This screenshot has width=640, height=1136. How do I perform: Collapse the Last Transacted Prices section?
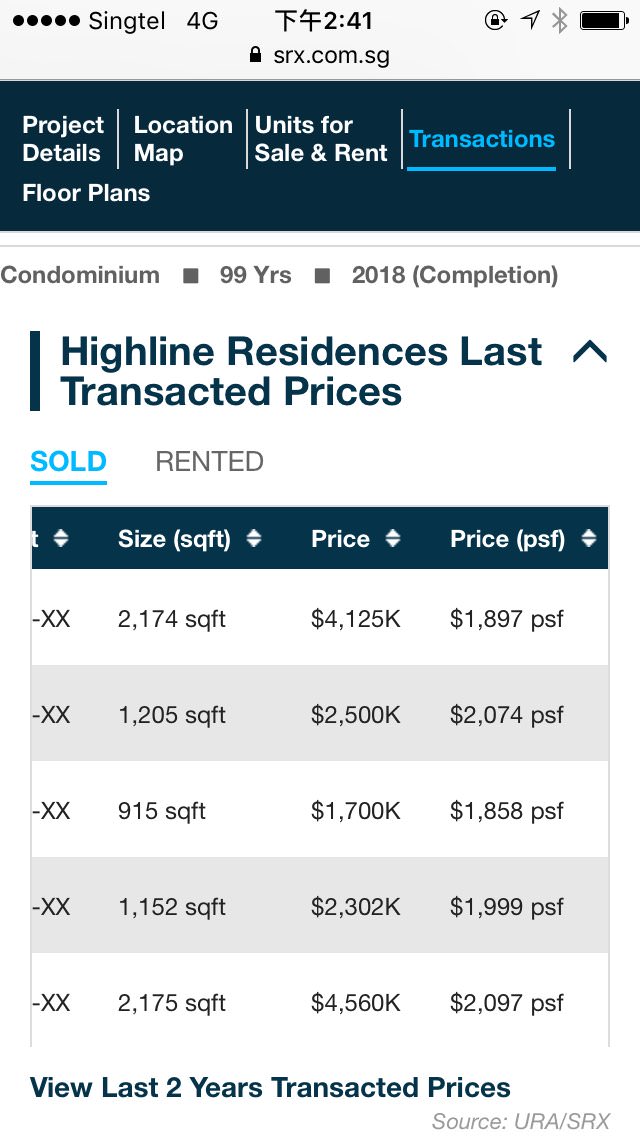click(589, 351)
